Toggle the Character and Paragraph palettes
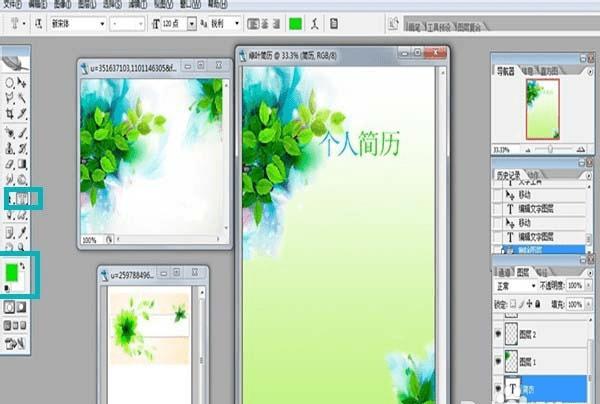 pos(334,24)
